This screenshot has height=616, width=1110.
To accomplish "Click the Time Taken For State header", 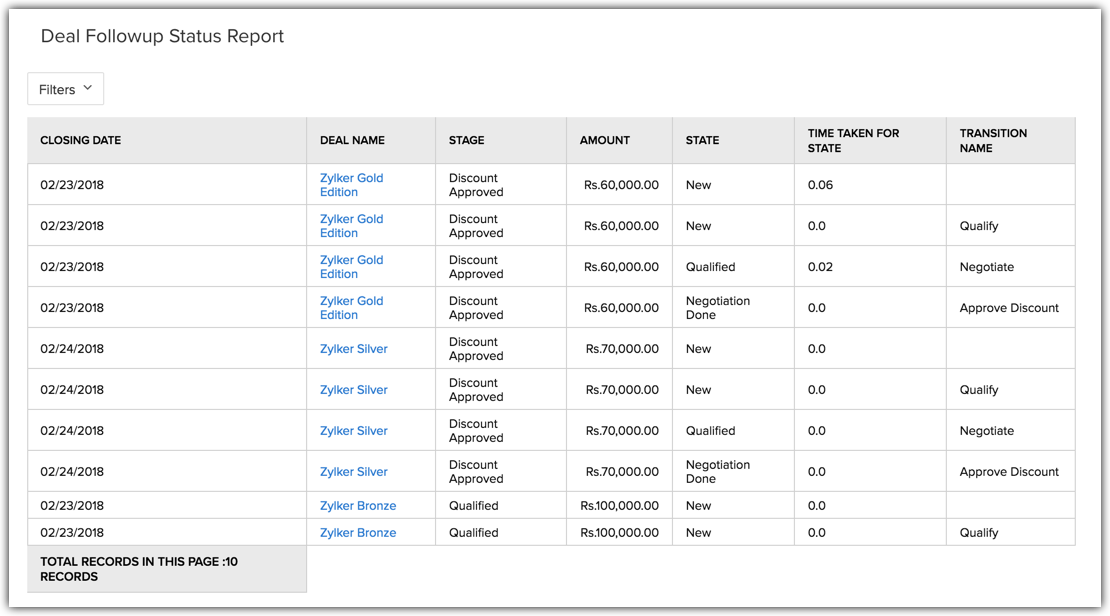I will (853, 140).
